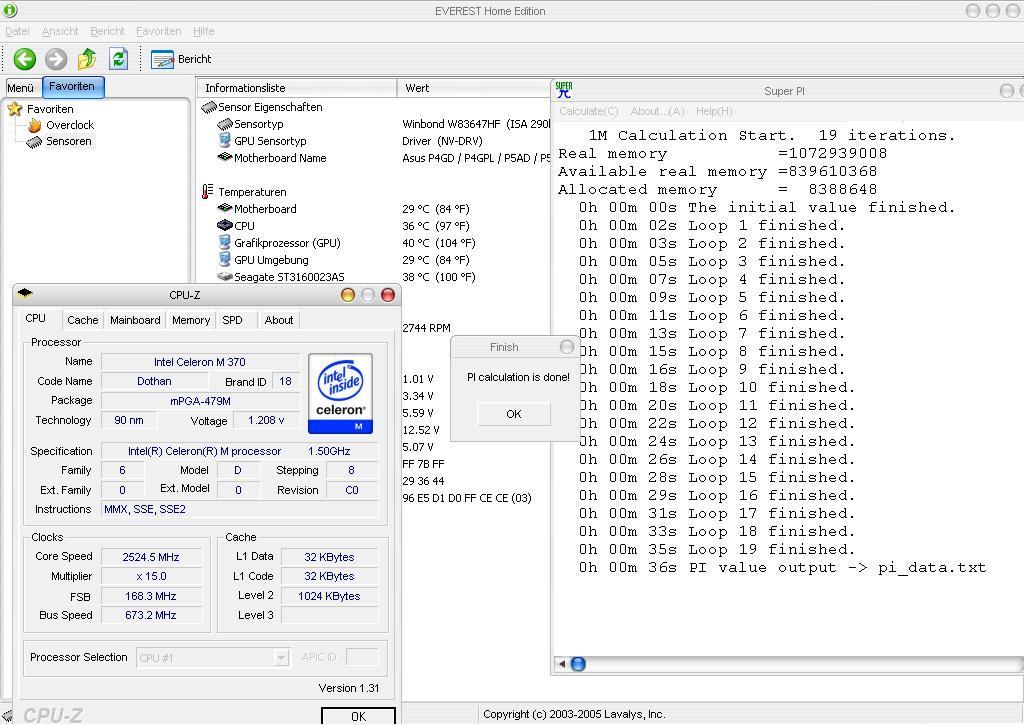Minimize the CPU-Z window with orange button

point(348,295)
